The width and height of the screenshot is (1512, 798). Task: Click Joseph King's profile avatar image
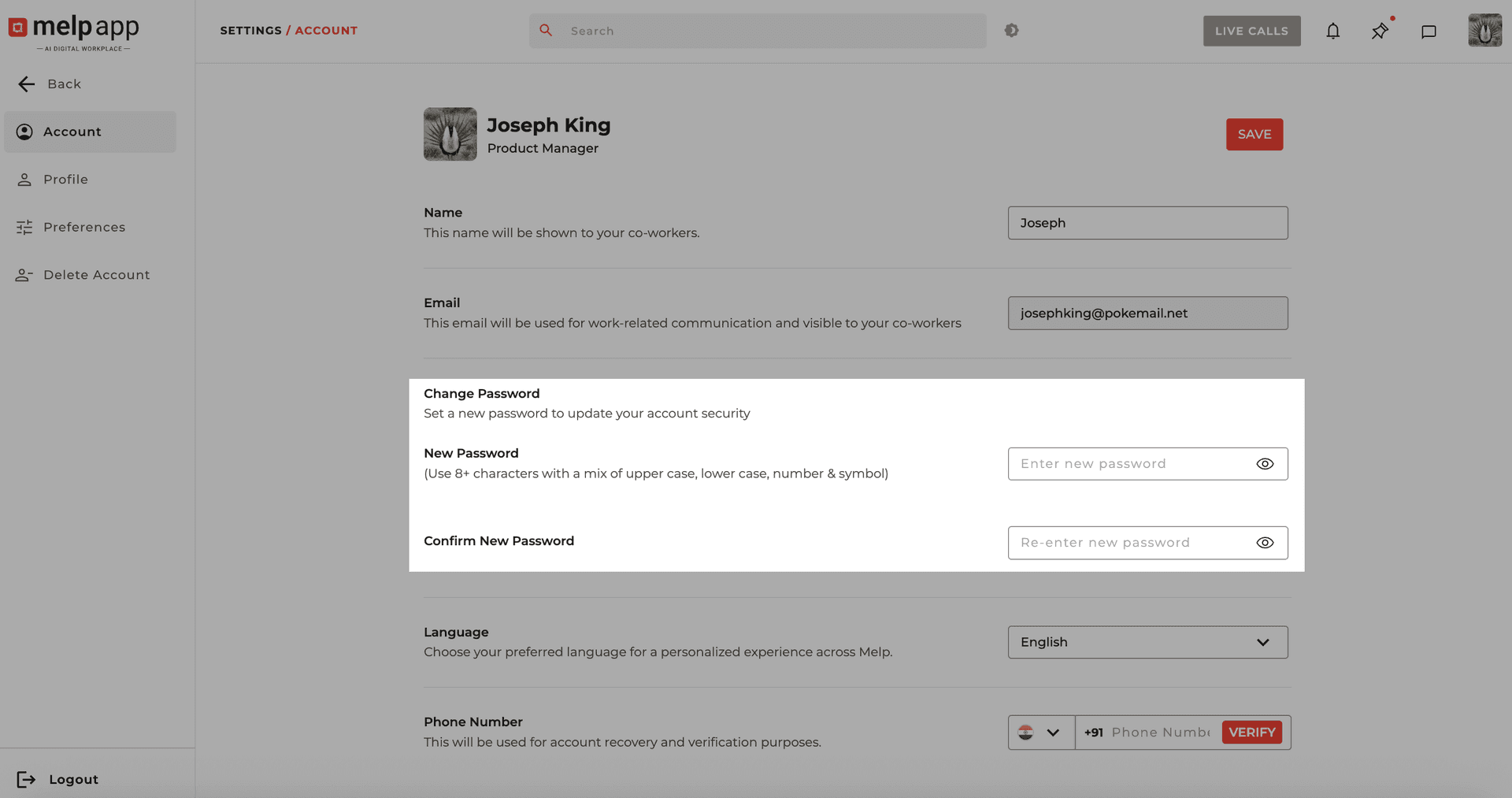[x=450, y=134]
